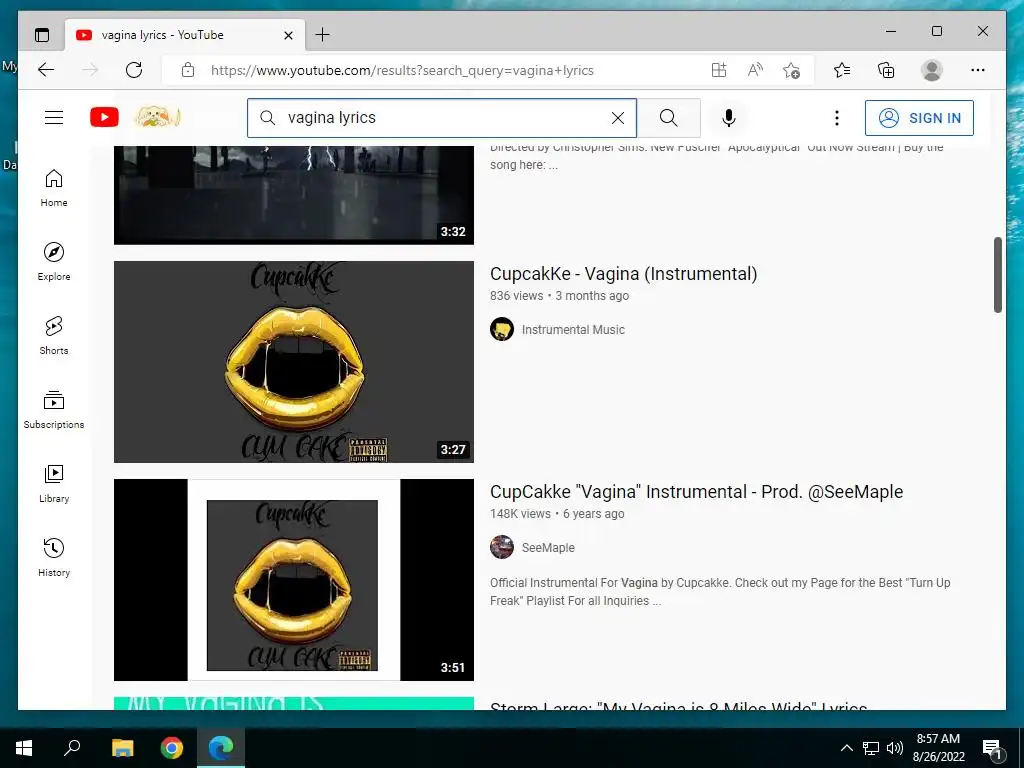Go back with the browser back arrow
The width and height of the screenshot is (1024, 768).
[46, 70]
